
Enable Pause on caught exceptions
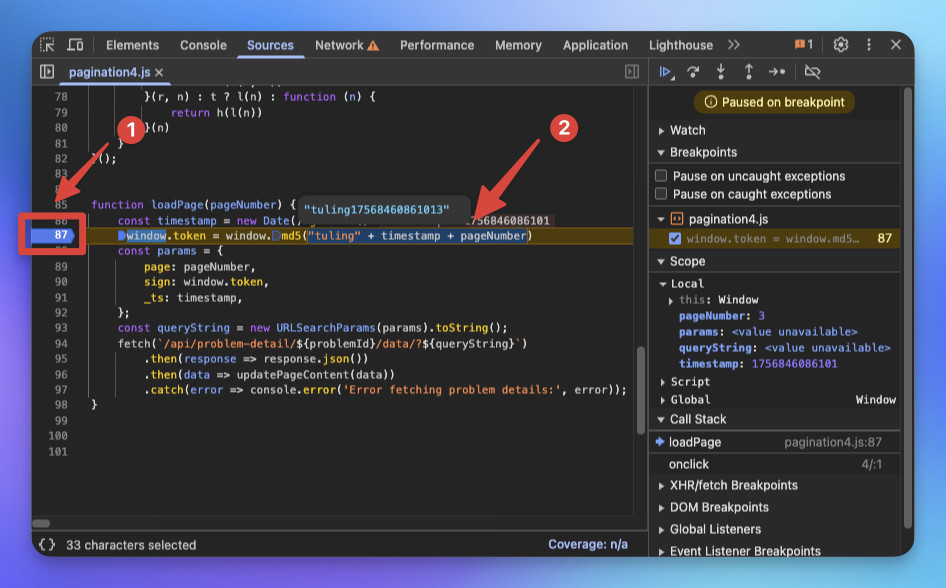[x=661, y=194]
